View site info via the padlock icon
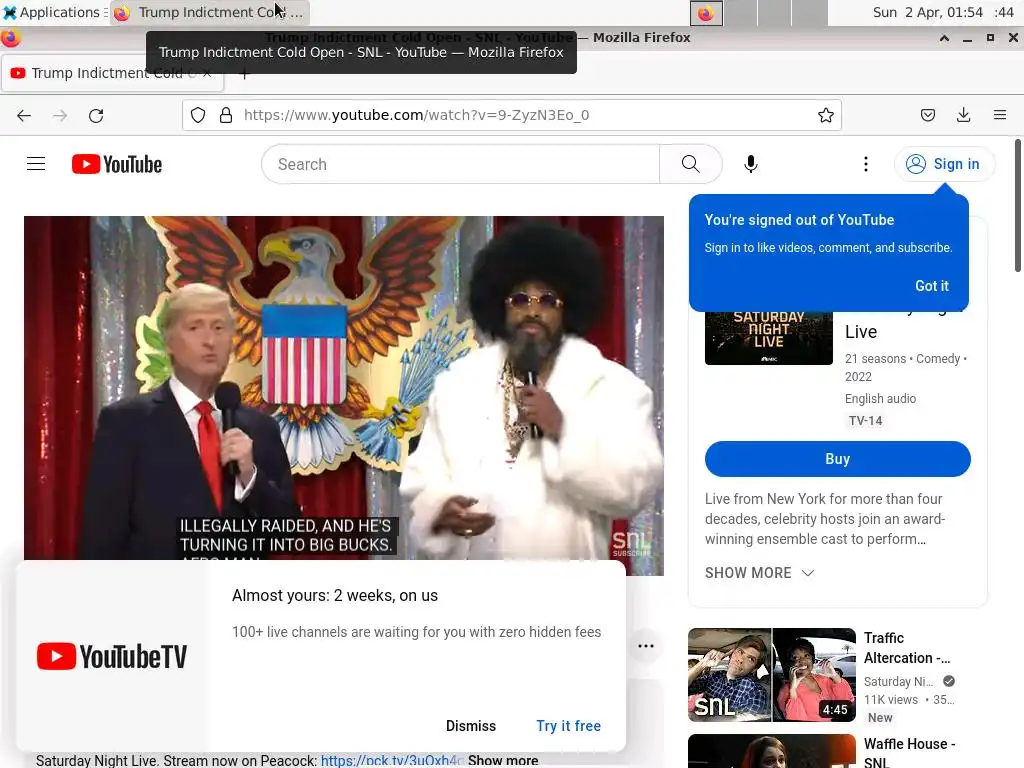Viewport: 1024px width, 768px height. 226,116
